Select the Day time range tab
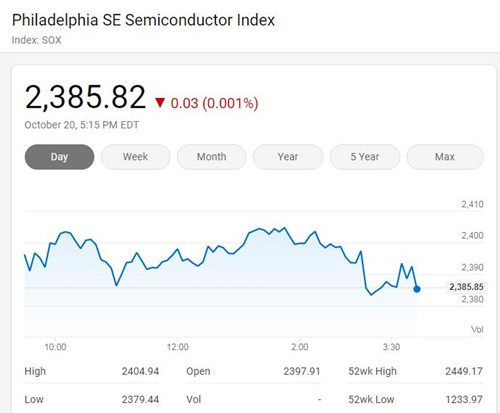500x413 pixels. click(59, 157)
